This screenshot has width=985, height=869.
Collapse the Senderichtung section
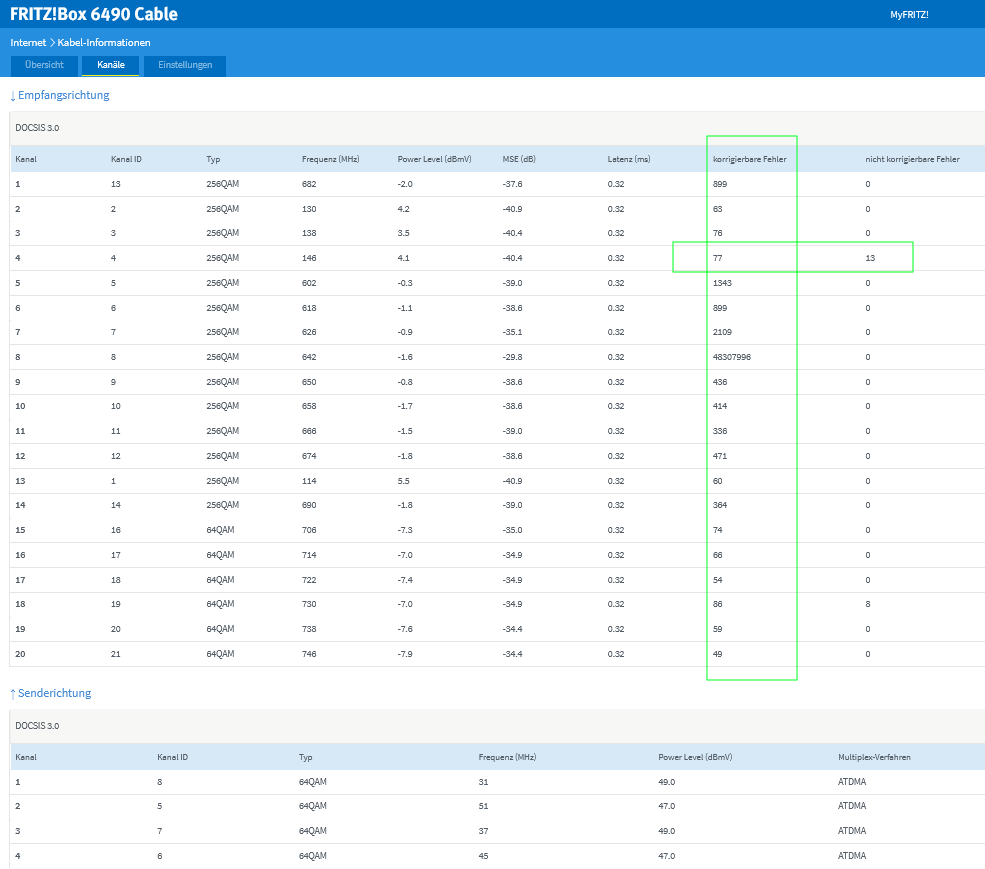point(51,693)
